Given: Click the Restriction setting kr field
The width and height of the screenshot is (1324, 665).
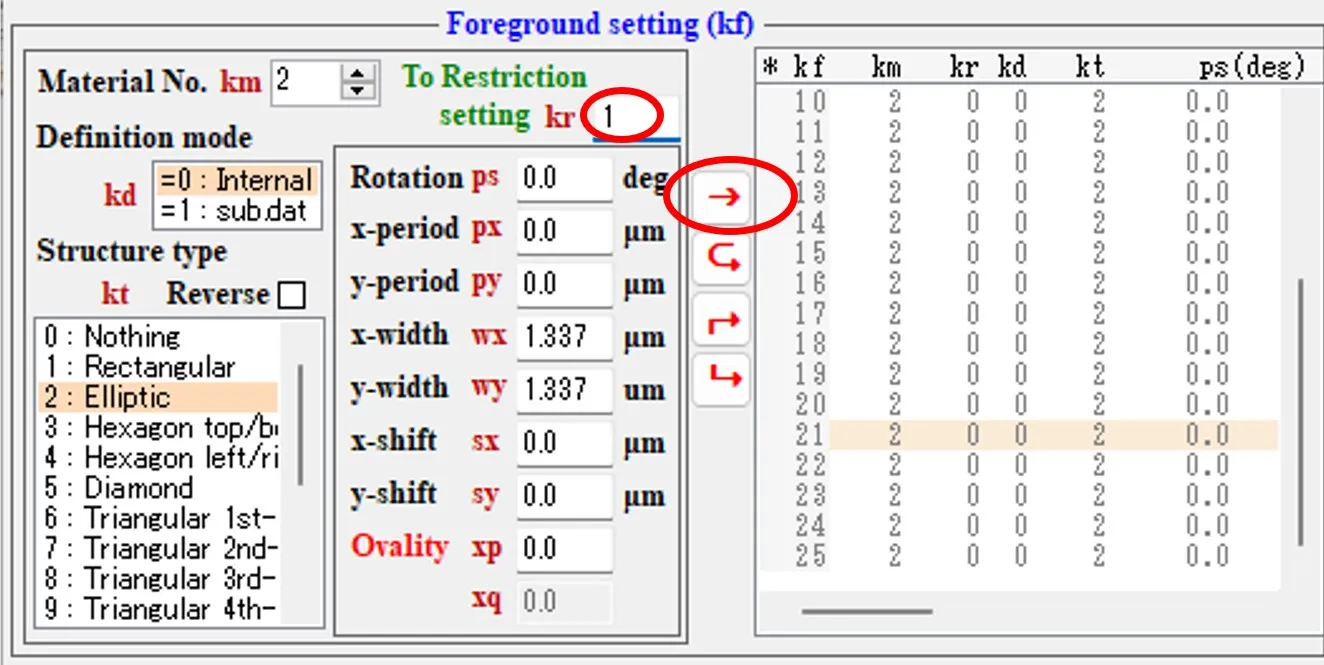Looking at the screenshot, I should tap(636, 117).
